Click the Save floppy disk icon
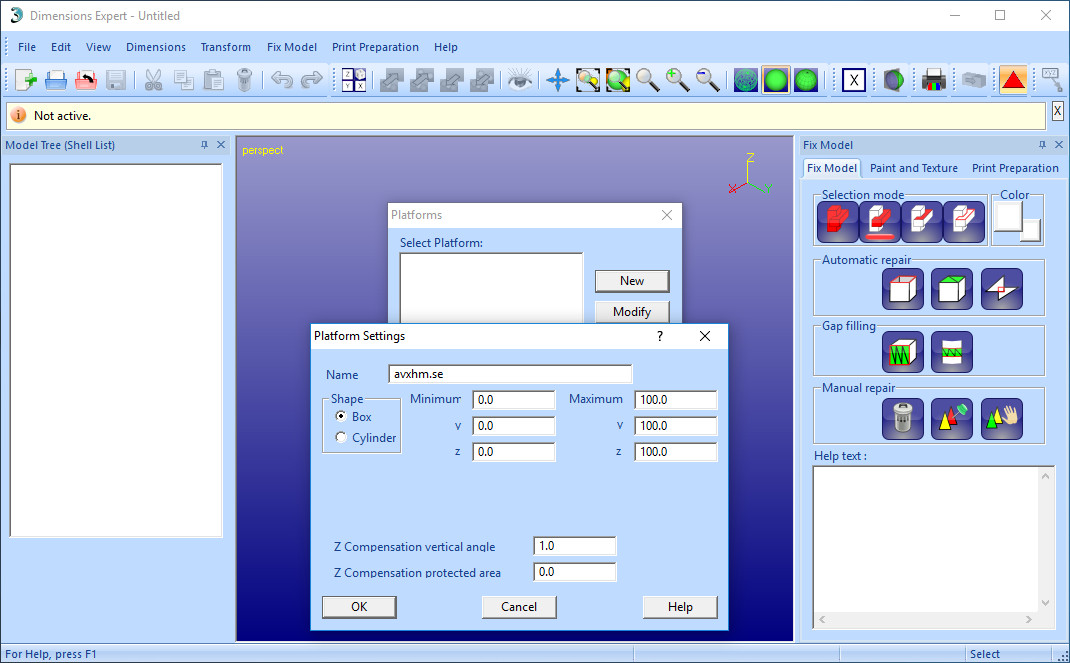The image size is (1070, 663). [x=116, y=80]
